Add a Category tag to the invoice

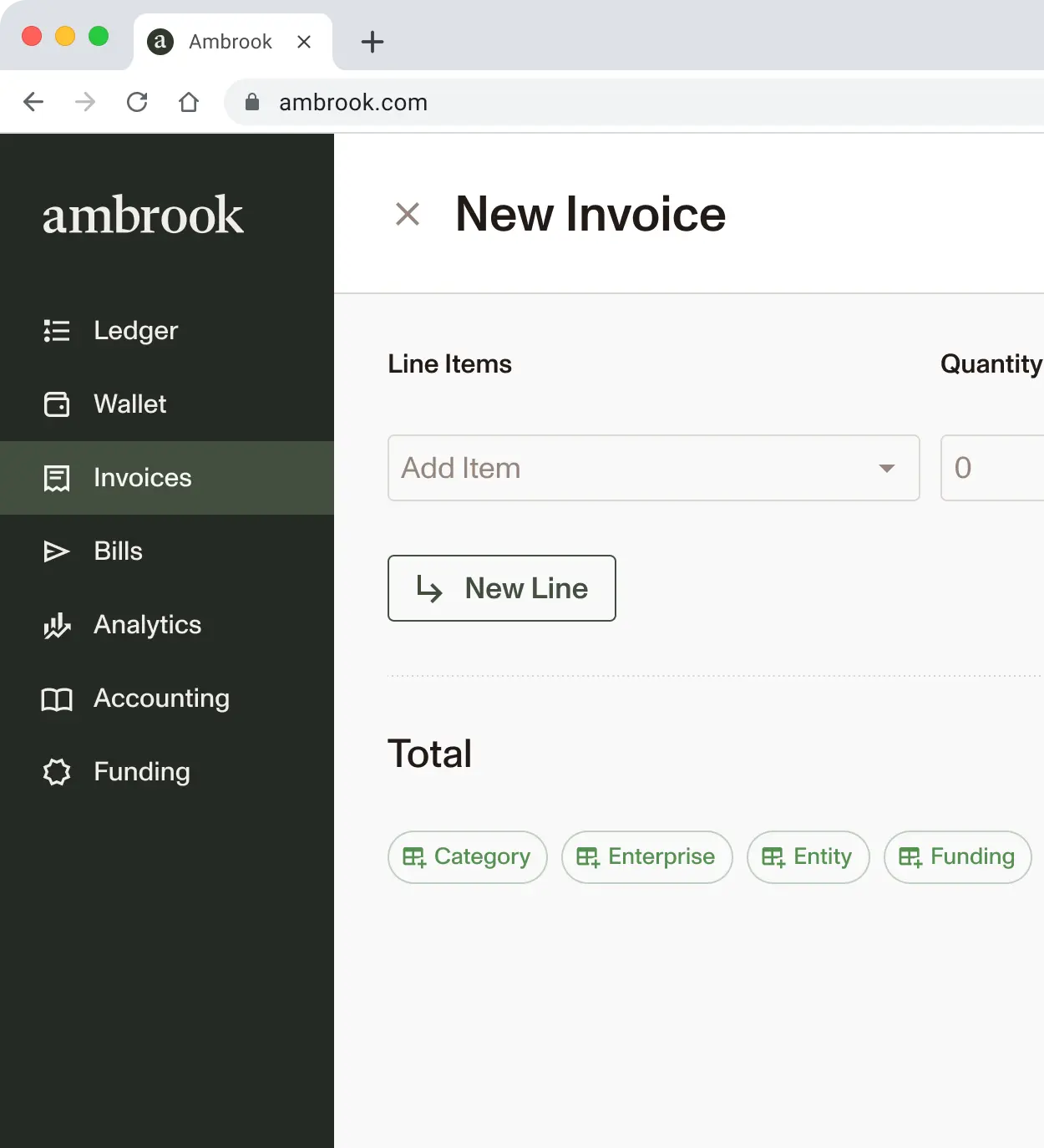[x=467, y=857]
